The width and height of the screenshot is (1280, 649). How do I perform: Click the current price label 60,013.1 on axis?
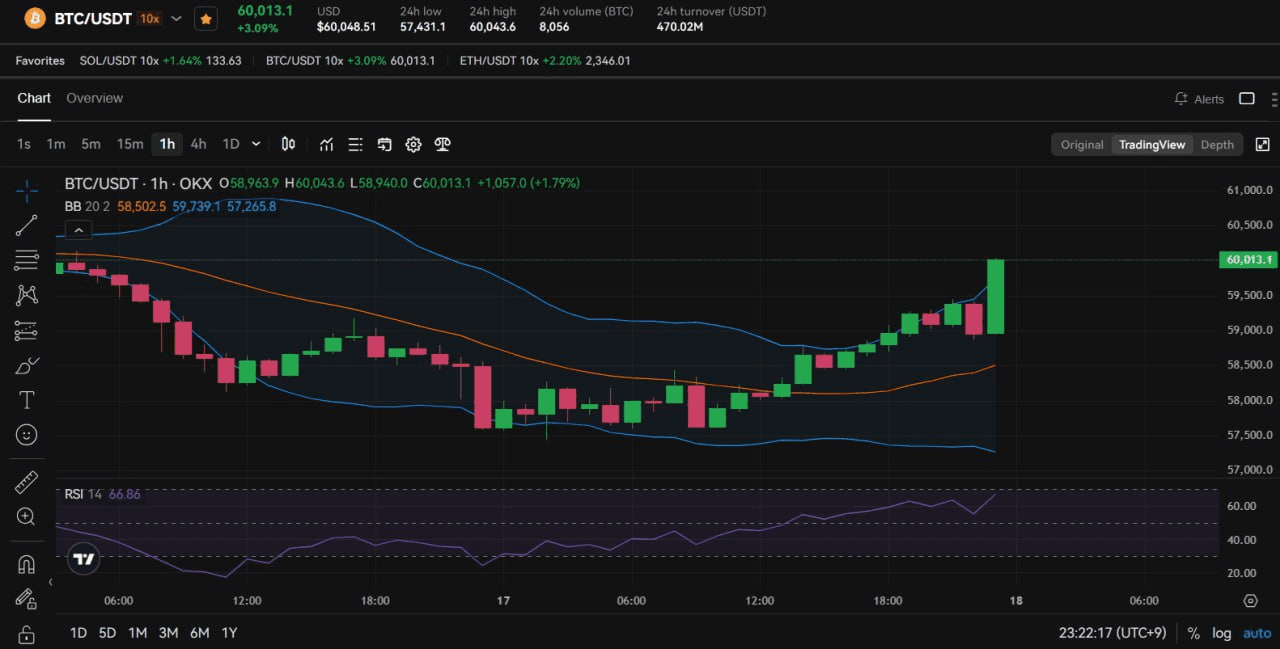point(1248,260)
